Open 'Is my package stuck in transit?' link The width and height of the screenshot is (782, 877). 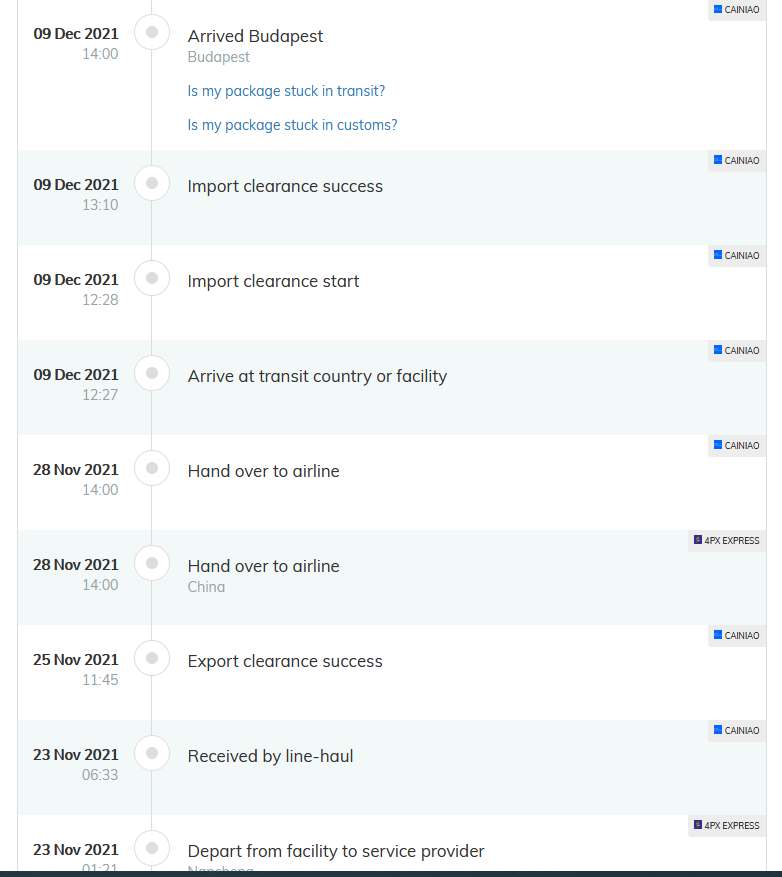click(x=286, y=91)
